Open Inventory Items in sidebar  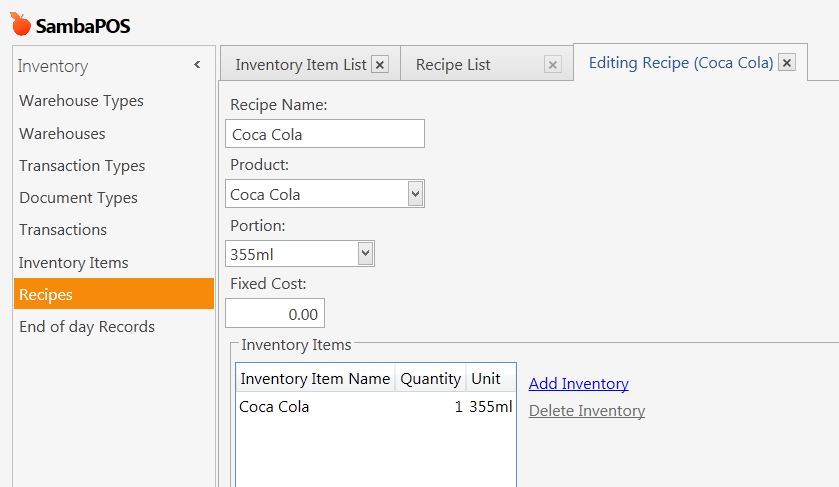[x=73, y=263]
